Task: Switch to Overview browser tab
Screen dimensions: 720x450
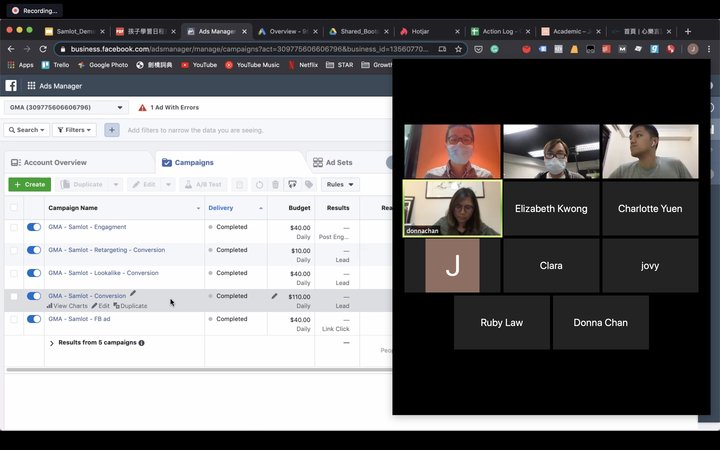Action: (x=287, y=31)
